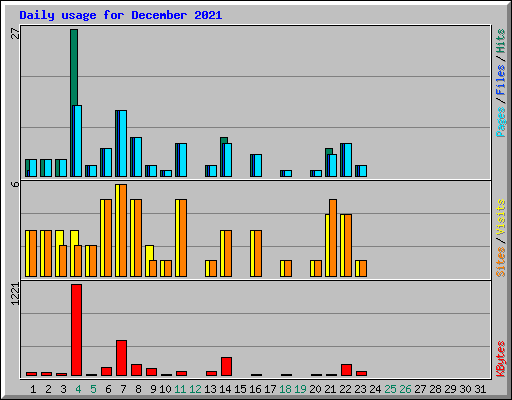Select the orange Sites bar for day 14

click(228, 253)
